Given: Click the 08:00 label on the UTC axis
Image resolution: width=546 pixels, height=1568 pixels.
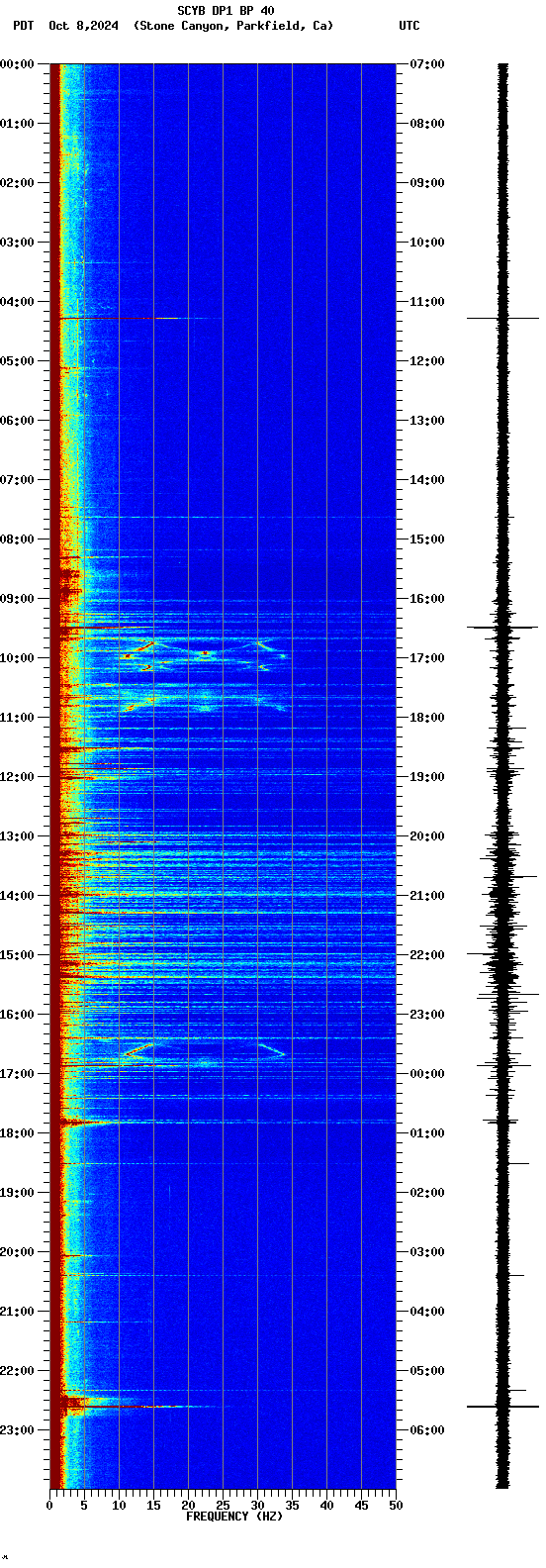Looking at the screenshot, I should [427, 124].
